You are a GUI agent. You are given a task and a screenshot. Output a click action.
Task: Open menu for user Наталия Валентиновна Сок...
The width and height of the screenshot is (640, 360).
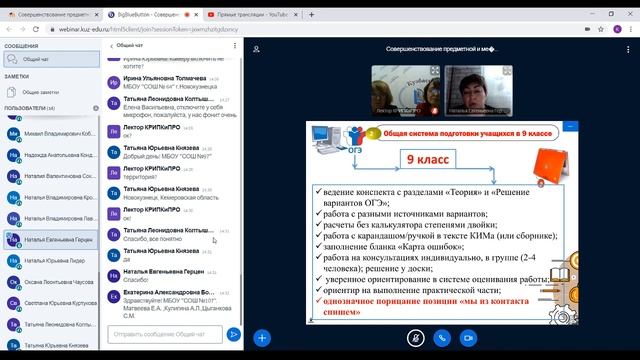(x=51, y=176)
